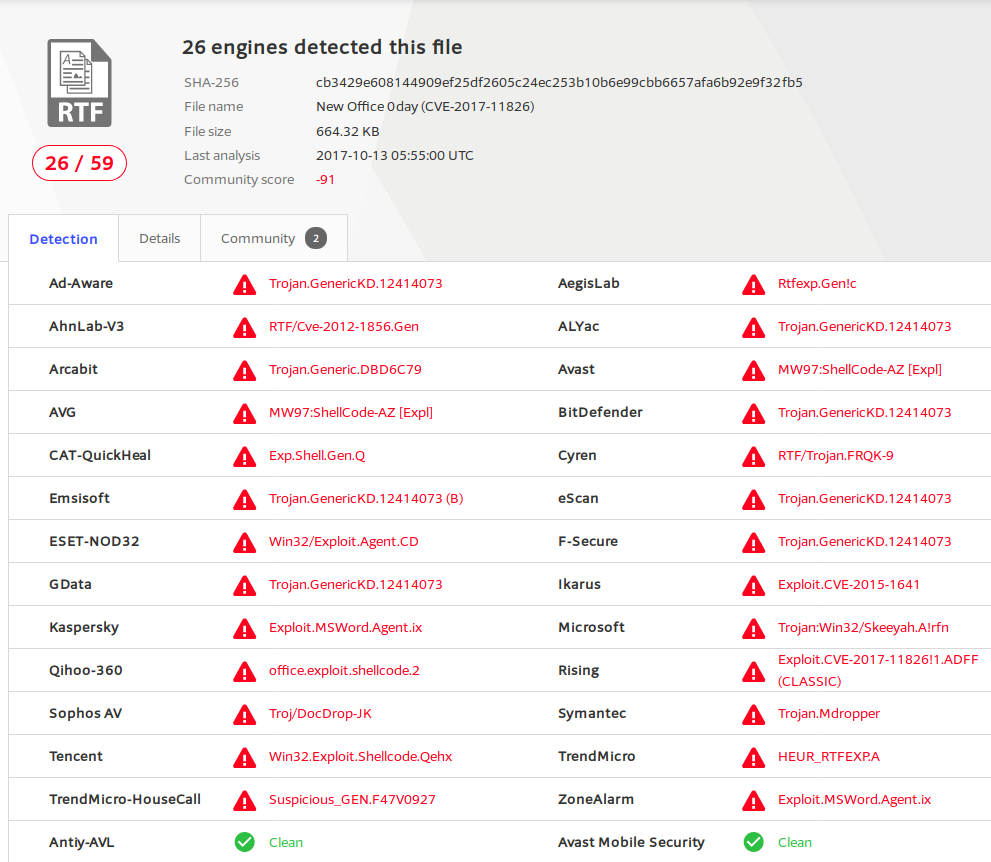Click the Arcabit result Trojan.Generic.DBD6C79

(x=345, y=369)
